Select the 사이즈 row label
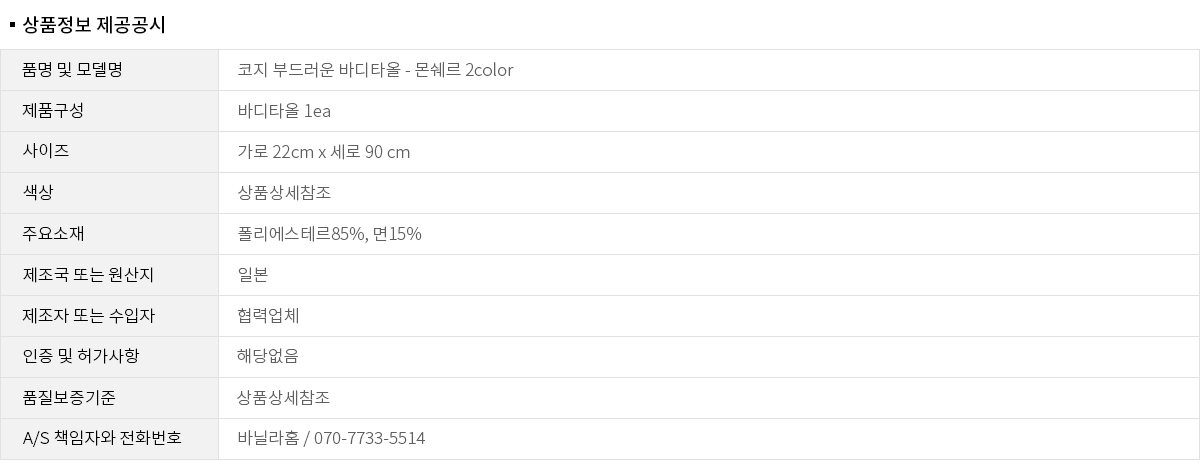1200x475 pixels. tap(46, 152)
